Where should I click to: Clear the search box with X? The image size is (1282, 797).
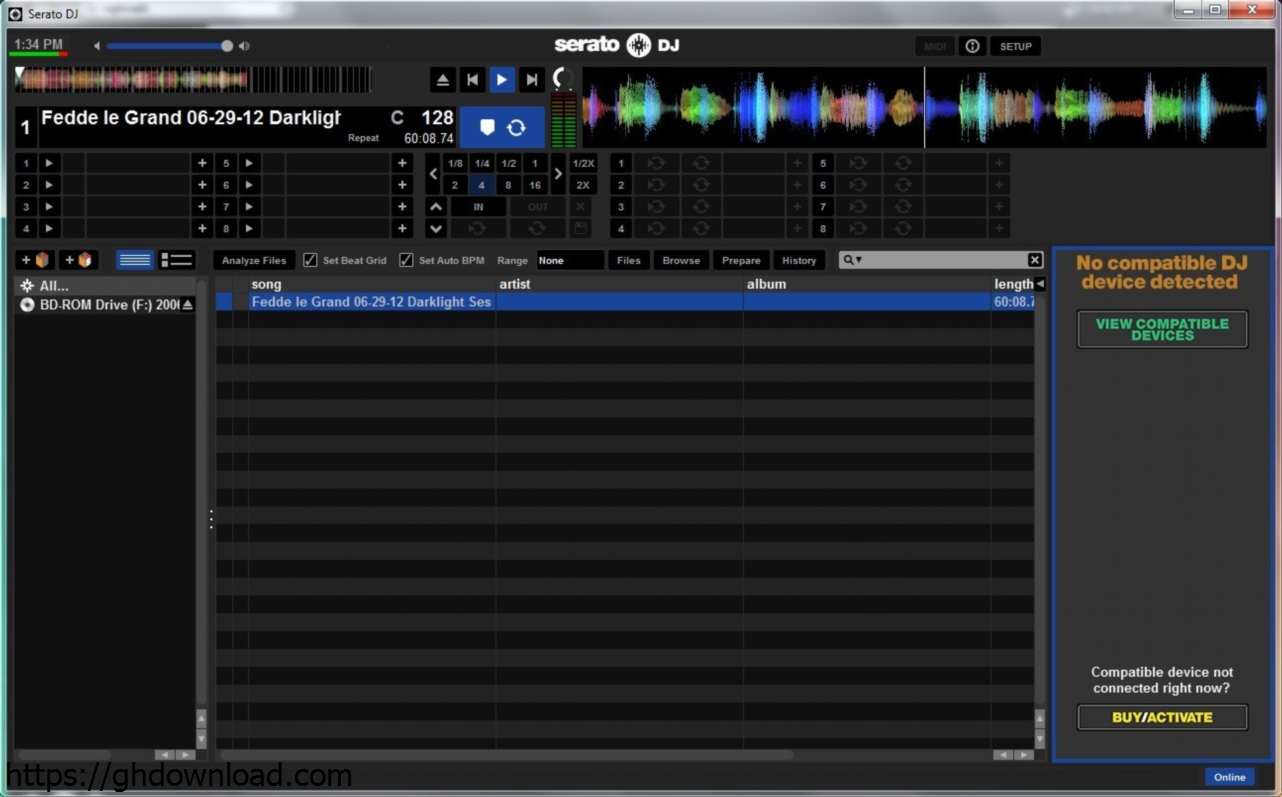pyautogui.click(x=1035, y=260)
